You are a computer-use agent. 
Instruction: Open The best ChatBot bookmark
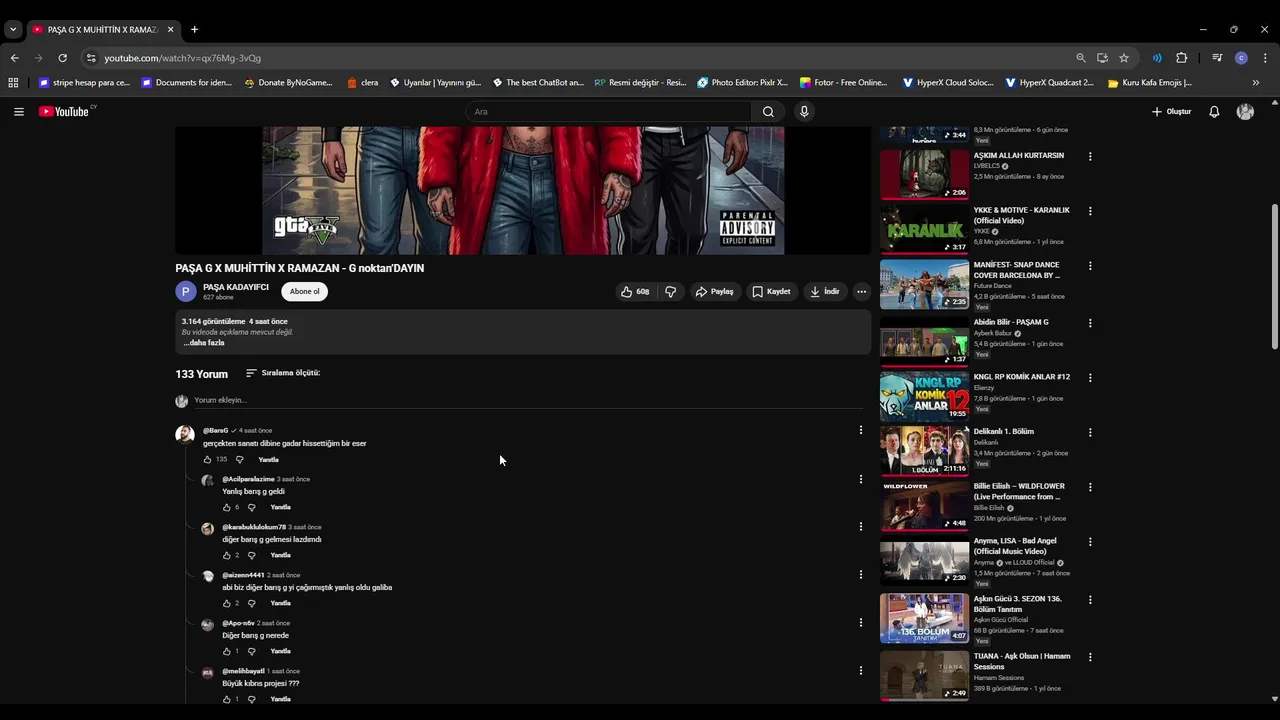(x=537, y=83)
